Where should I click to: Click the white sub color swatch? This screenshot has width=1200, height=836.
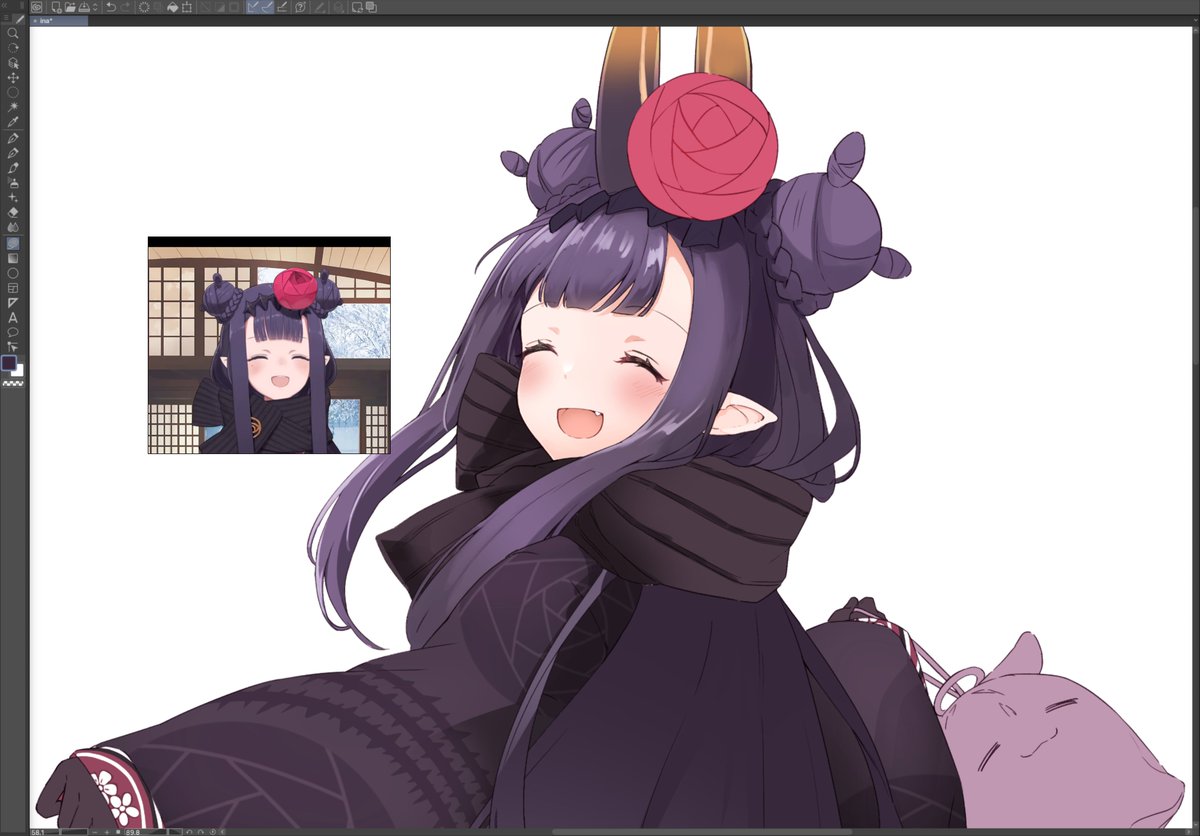coord(18,371)
